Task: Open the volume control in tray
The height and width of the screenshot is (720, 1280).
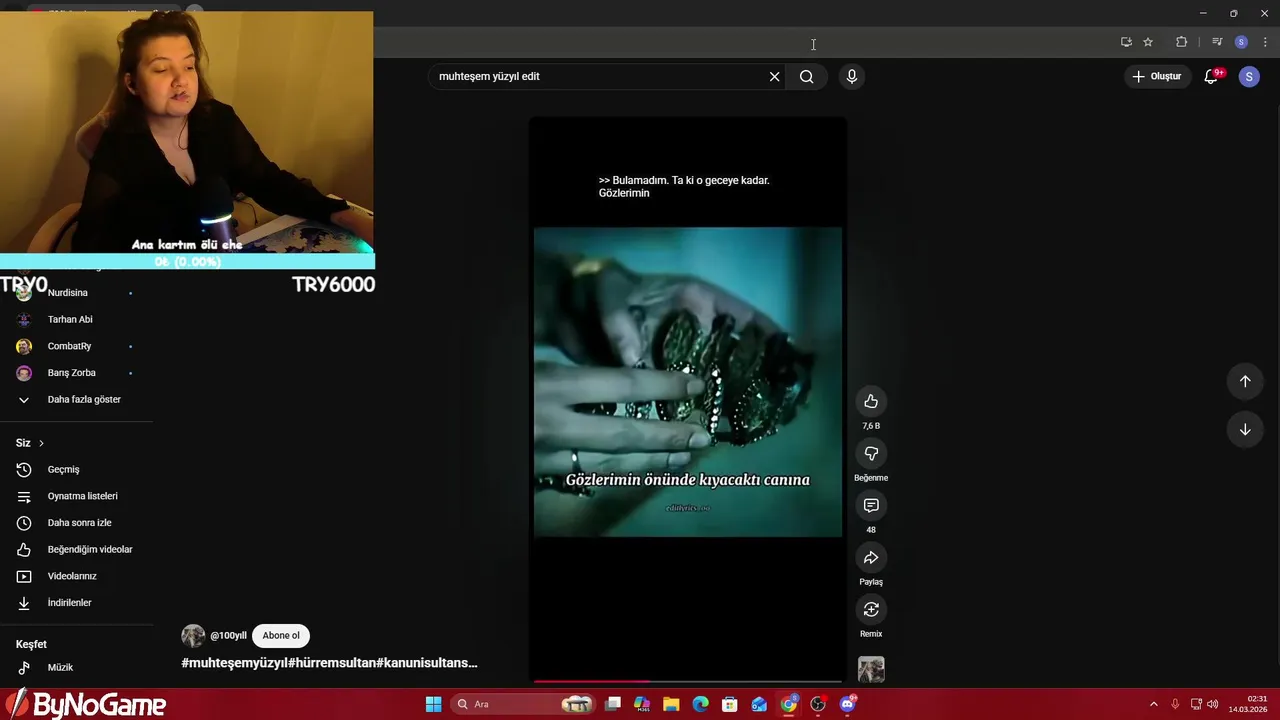Action: (1212, 704)
